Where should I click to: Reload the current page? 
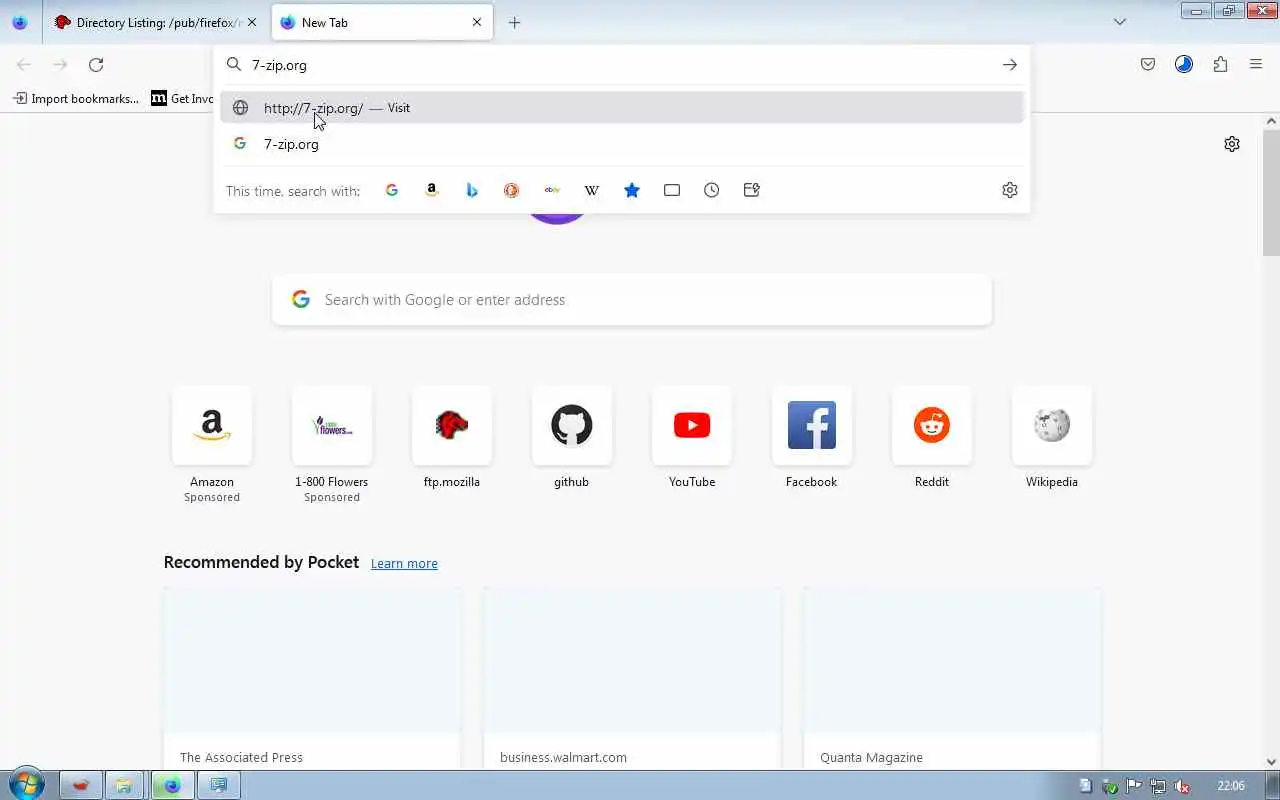coord(96,65)
